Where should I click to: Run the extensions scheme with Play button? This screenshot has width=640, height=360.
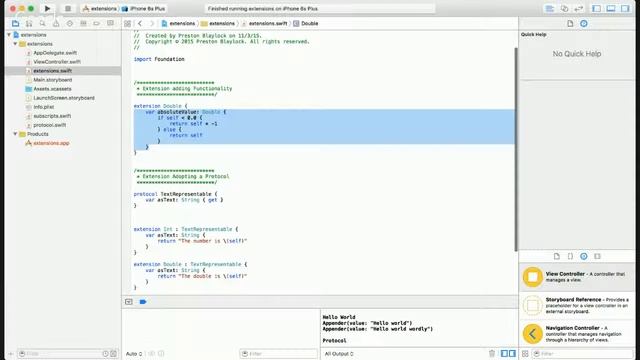point(47,9)
